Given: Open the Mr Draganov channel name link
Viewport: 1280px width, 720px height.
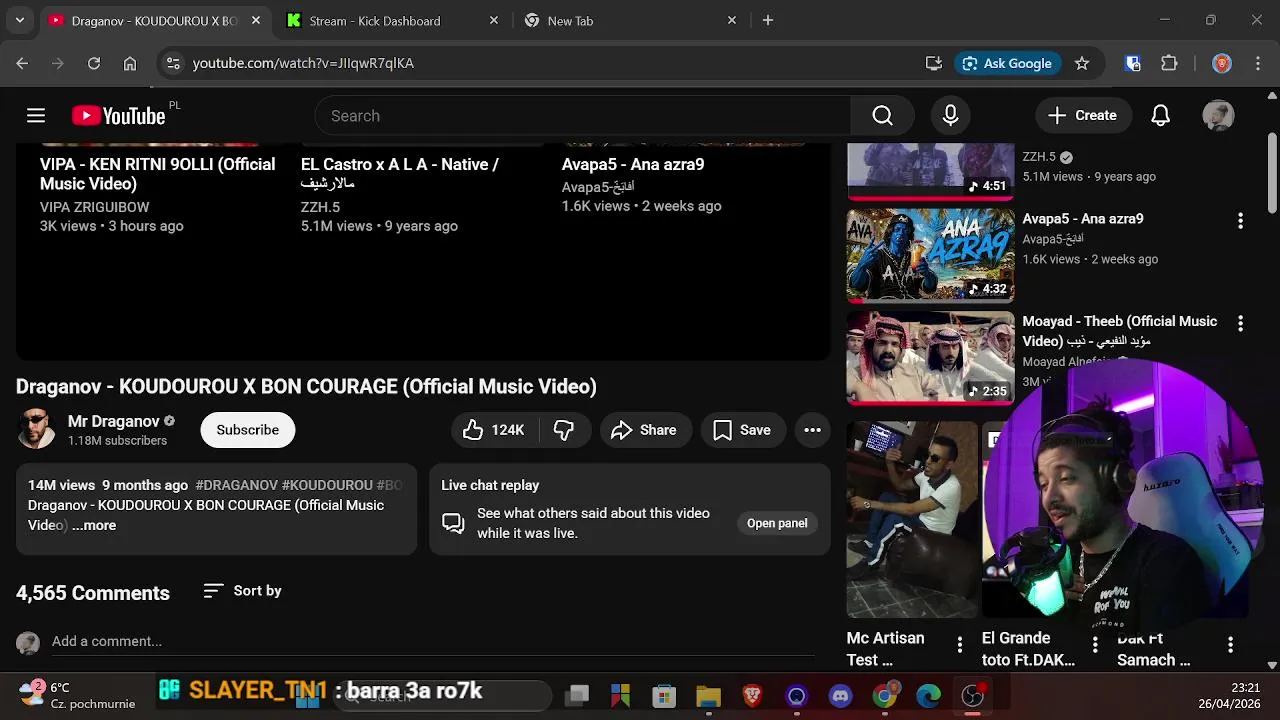Looking at the screenshot, I should [114, 421].
